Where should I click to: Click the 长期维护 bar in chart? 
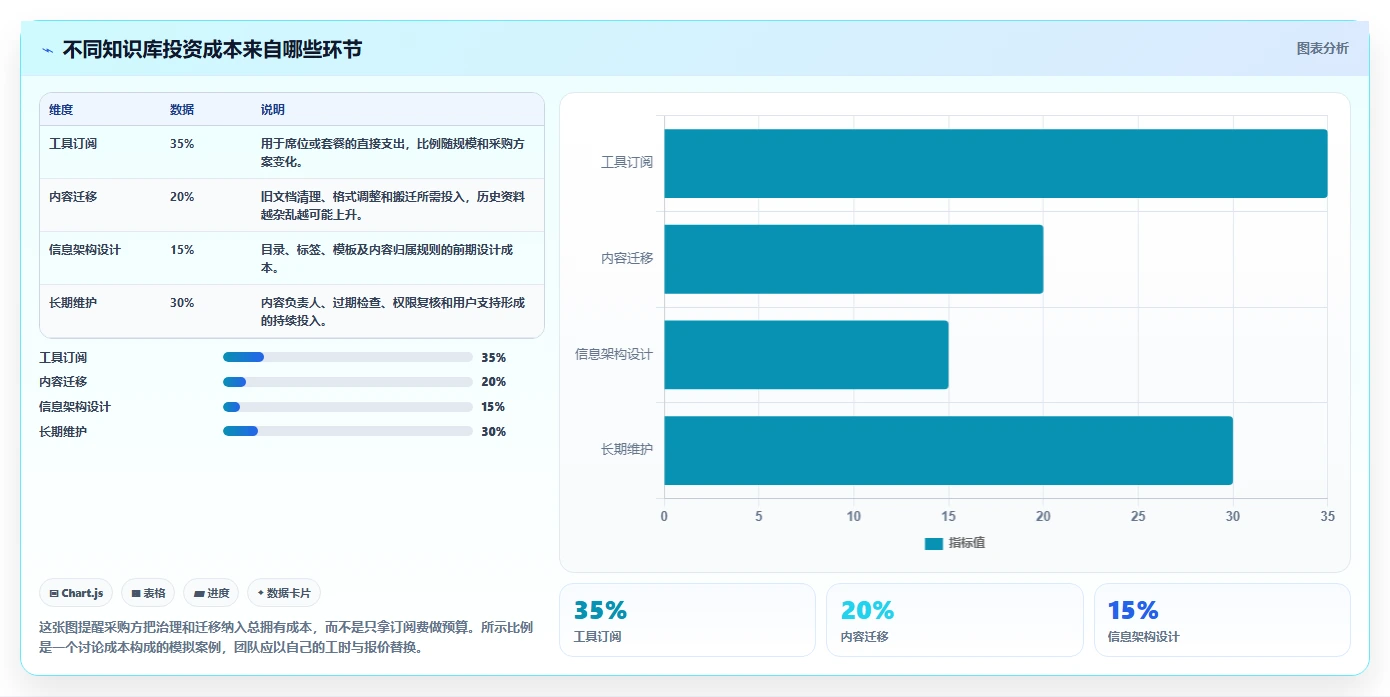click(948, 450)
